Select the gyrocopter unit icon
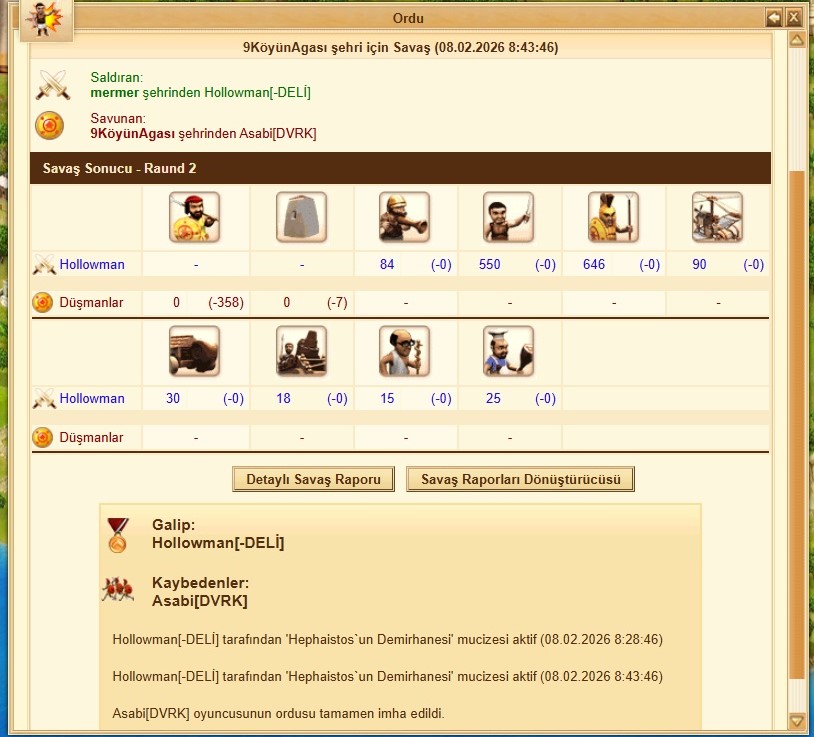The width and height of the screenshot is (814, 737). (717, 217)
